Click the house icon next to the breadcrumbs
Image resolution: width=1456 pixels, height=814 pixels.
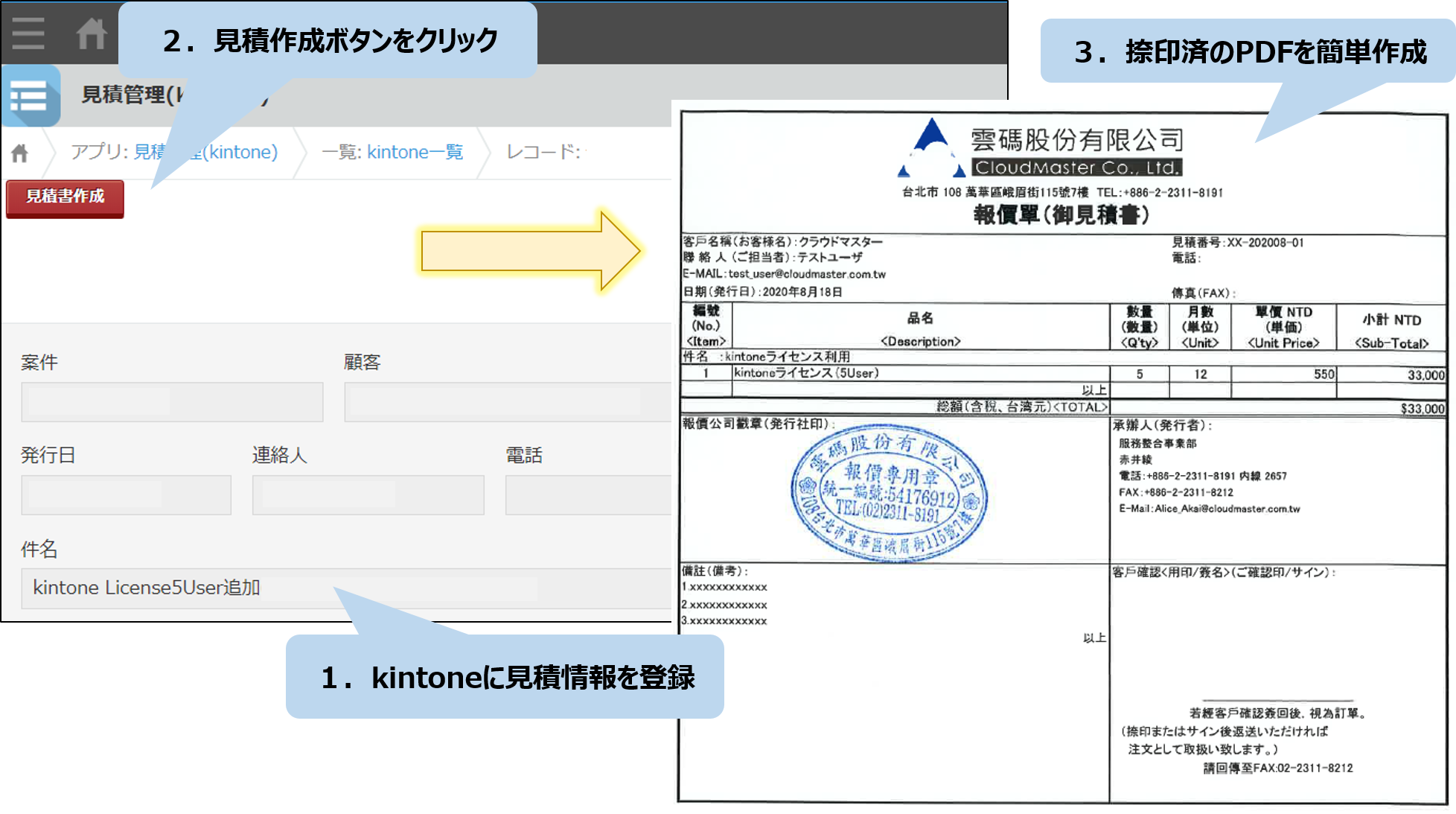[19, 151]
